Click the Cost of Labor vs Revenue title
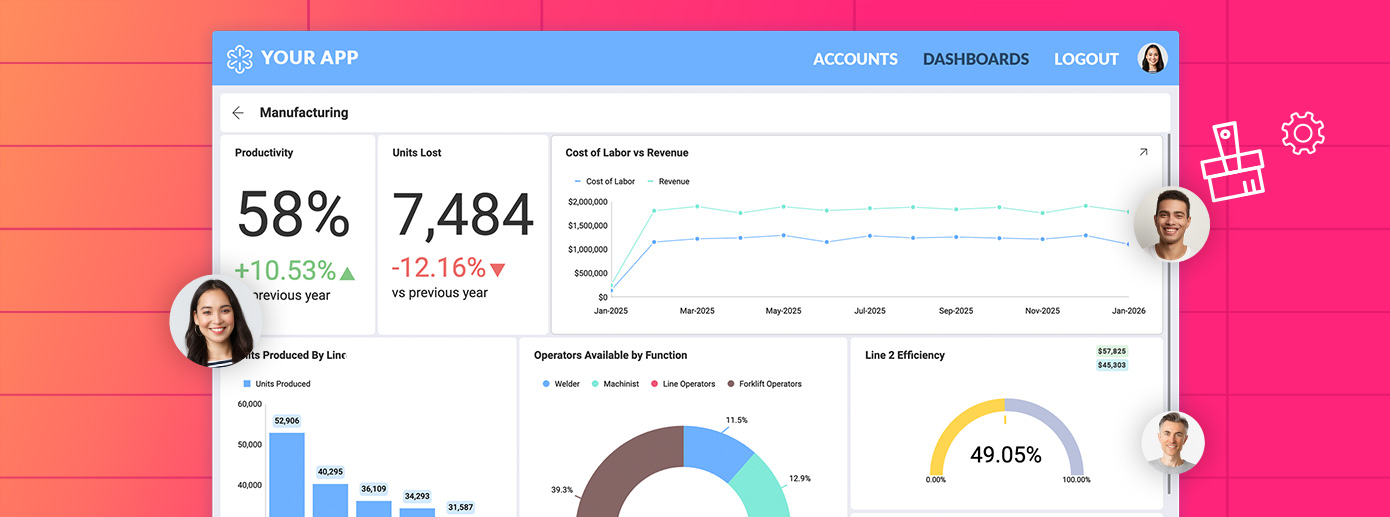The height and width of the screenshot is (517, 1390). pos(627,153)
